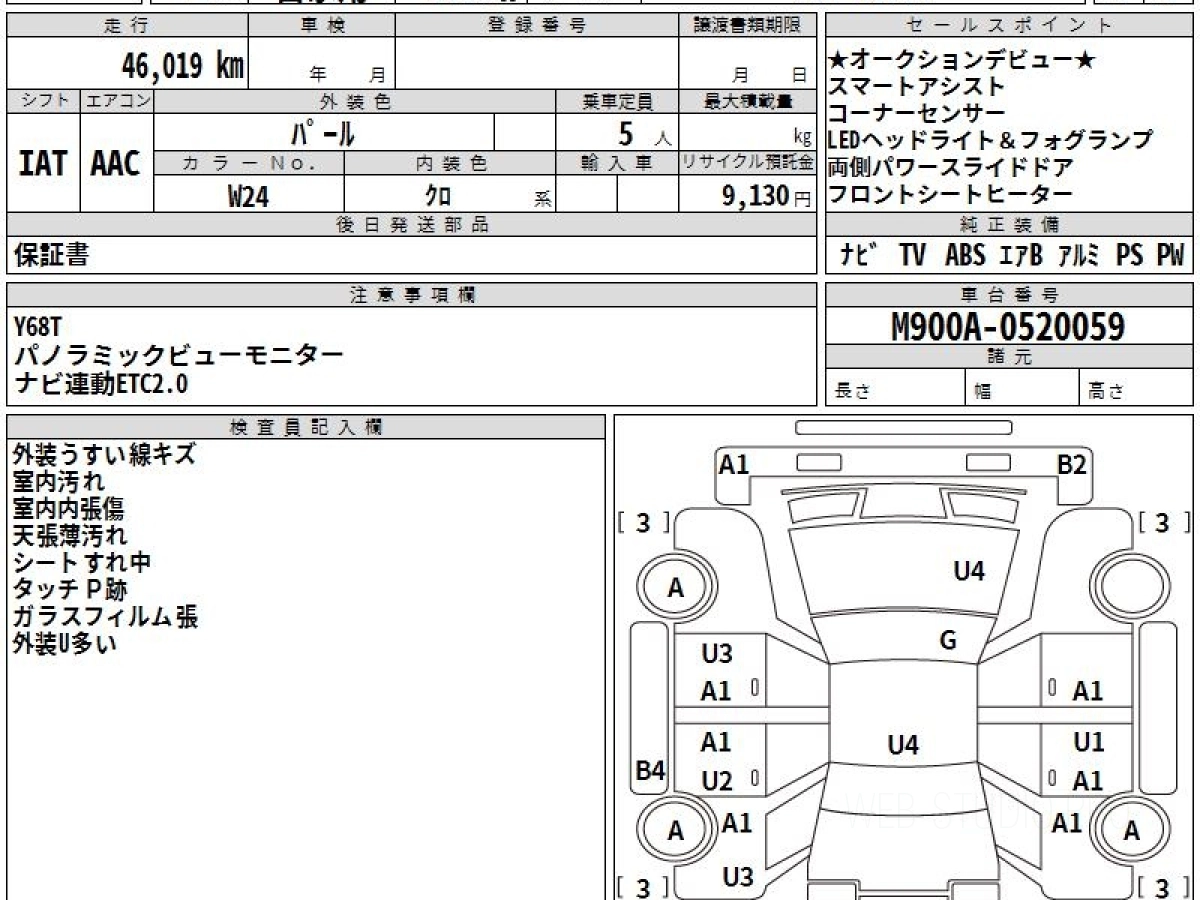Click the カラーNo. header
Screen dimensions: 1200x900
249,163
